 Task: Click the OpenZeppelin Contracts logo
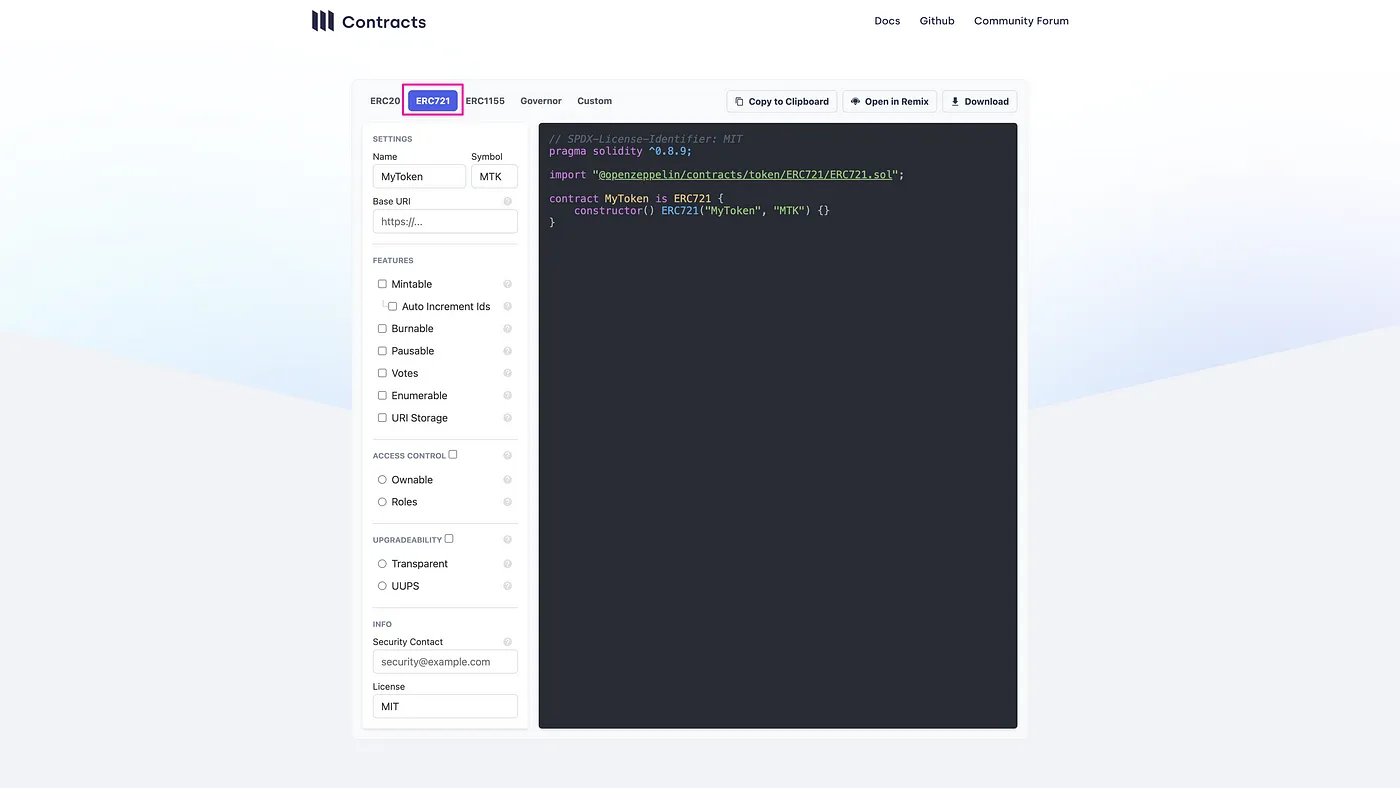[368, 21]
